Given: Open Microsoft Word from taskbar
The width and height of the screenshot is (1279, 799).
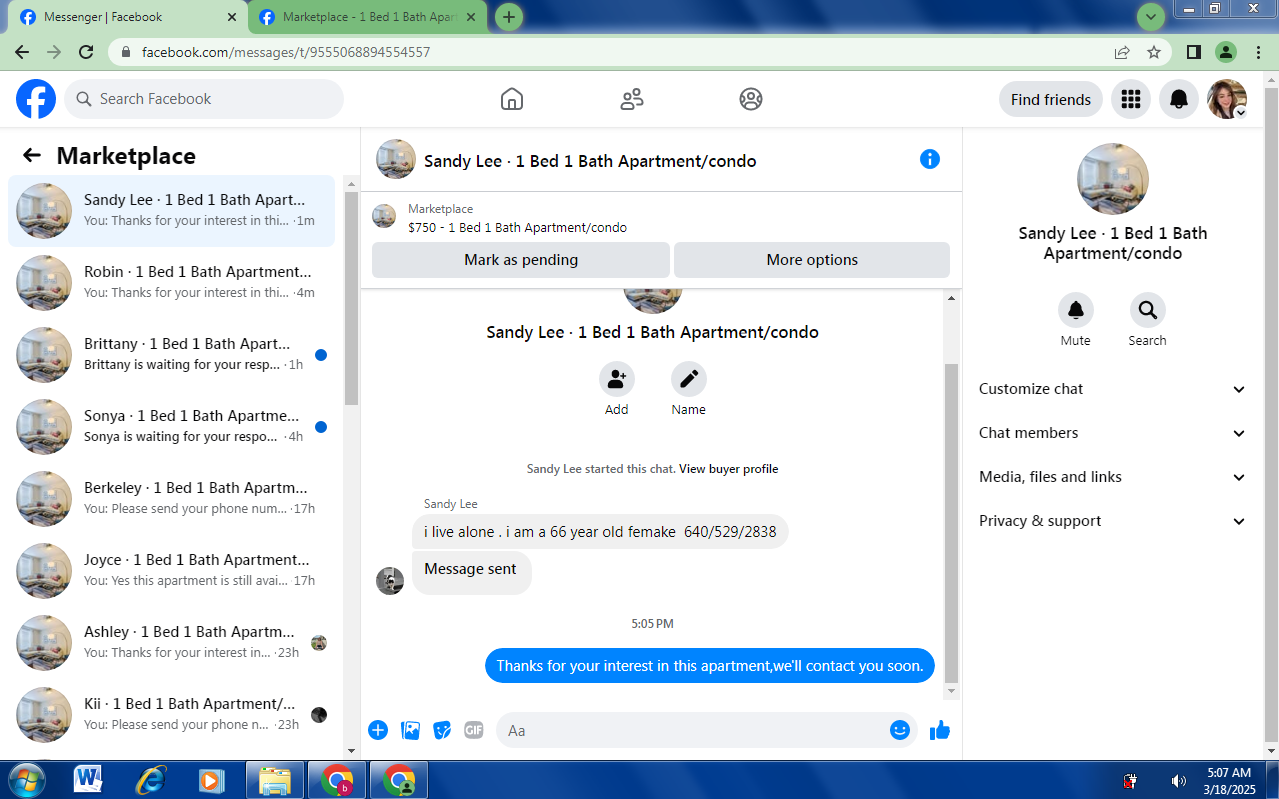Looking at the screenshot, I should 88,780.
